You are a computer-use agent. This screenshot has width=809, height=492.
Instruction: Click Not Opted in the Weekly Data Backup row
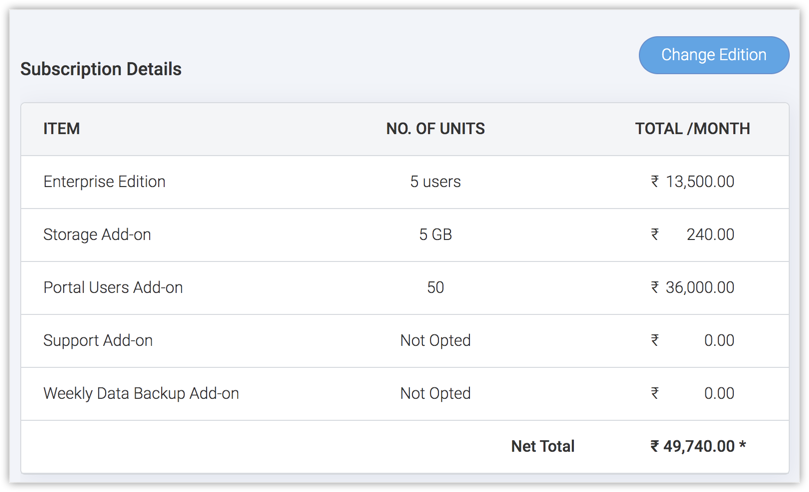point(435,394)
